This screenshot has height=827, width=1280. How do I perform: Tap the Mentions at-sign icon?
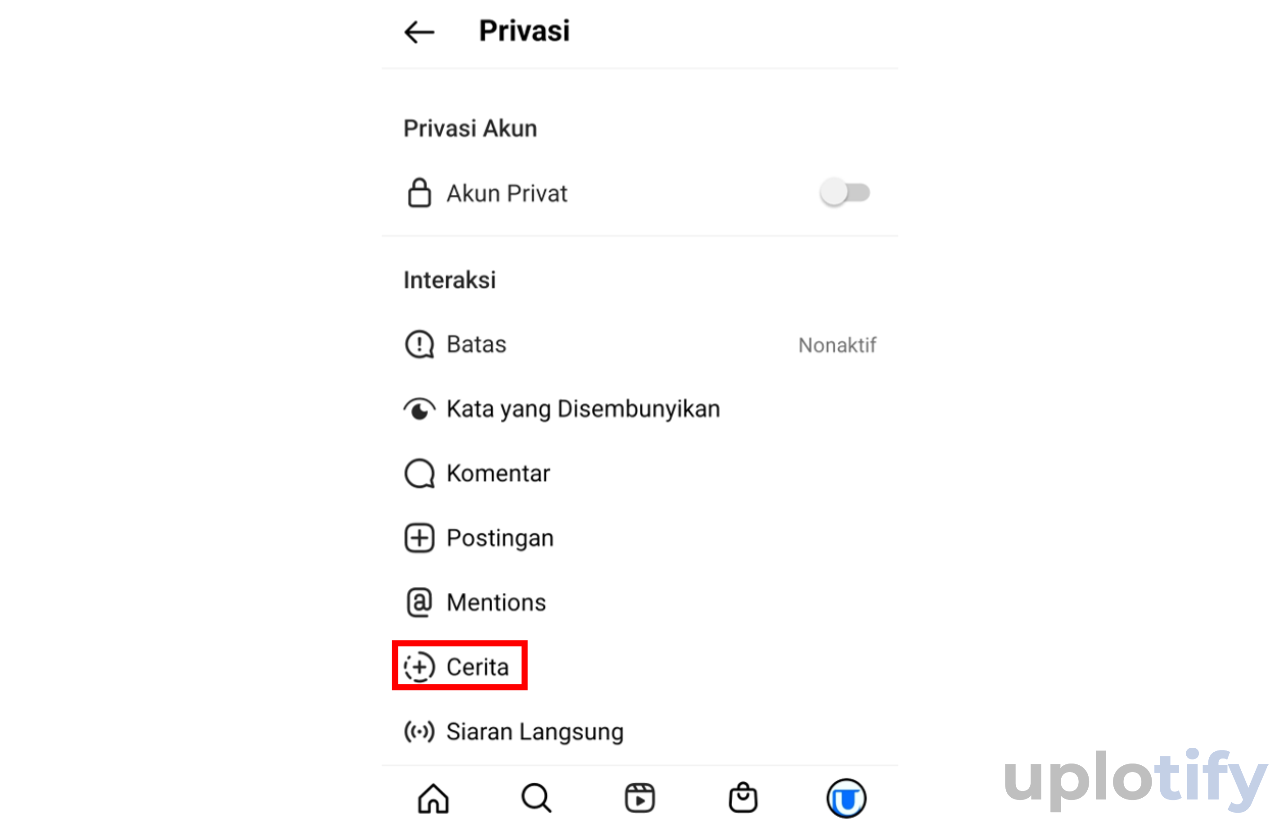pos(419,602)
